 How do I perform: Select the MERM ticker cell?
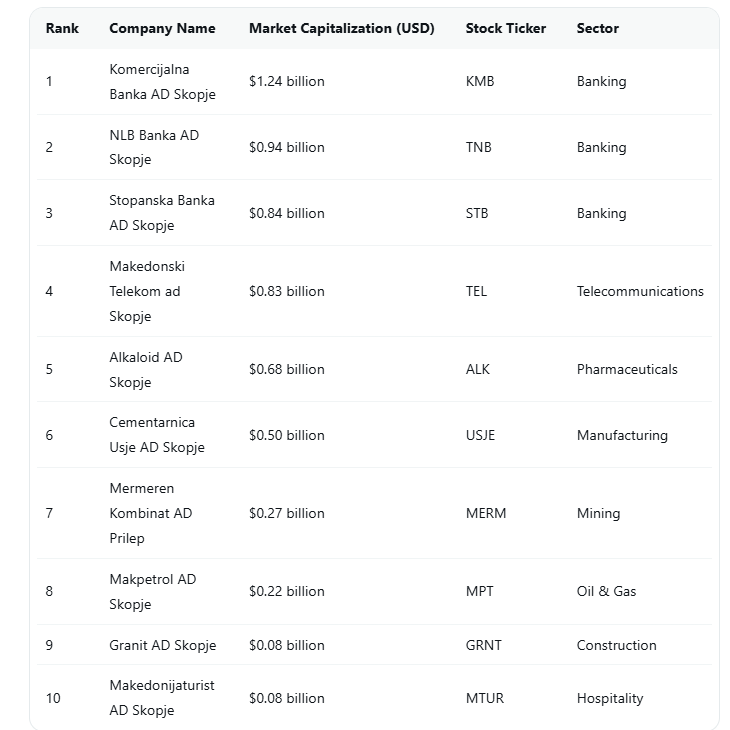click(x=486, y=513)
